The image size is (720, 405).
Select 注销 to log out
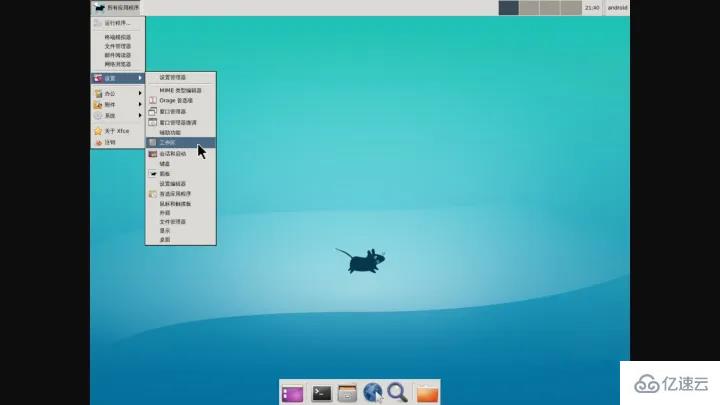111,142
